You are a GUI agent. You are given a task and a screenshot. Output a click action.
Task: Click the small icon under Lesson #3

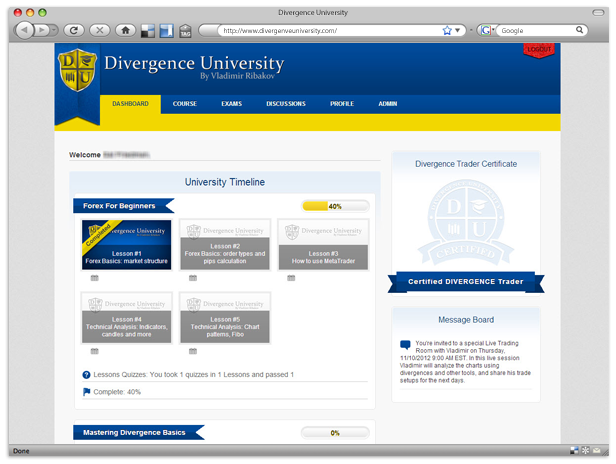[291, 278]
